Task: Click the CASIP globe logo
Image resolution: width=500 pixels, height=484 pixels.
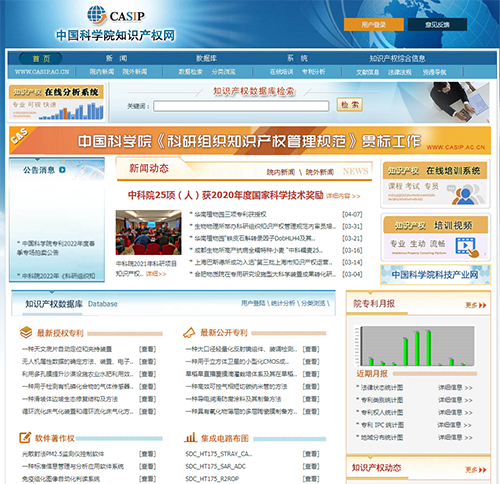Action: (97, 15)
